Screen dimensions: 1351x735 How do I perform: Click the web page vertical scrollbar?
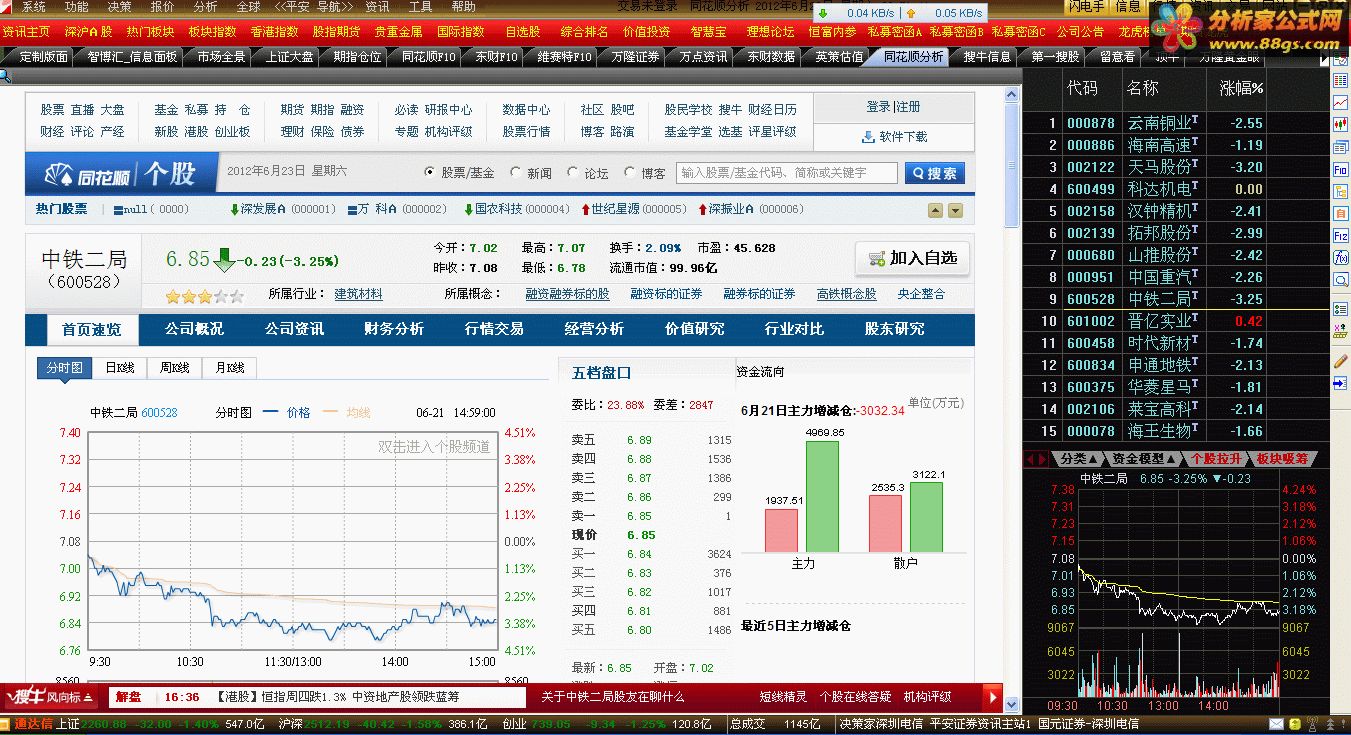coord(1011,398)
